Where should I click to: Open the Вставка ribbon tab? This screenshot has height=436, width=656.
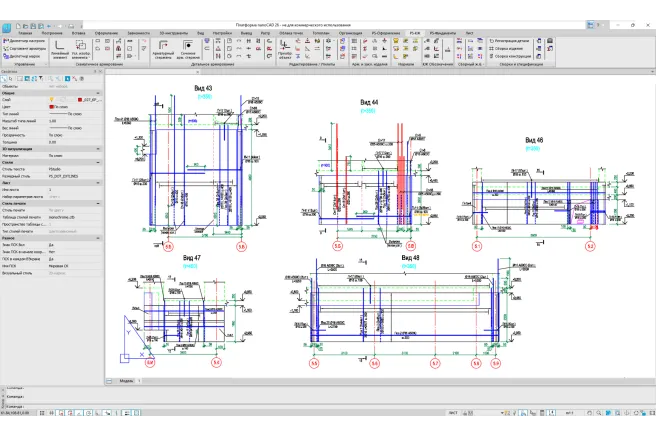[79, 32]
